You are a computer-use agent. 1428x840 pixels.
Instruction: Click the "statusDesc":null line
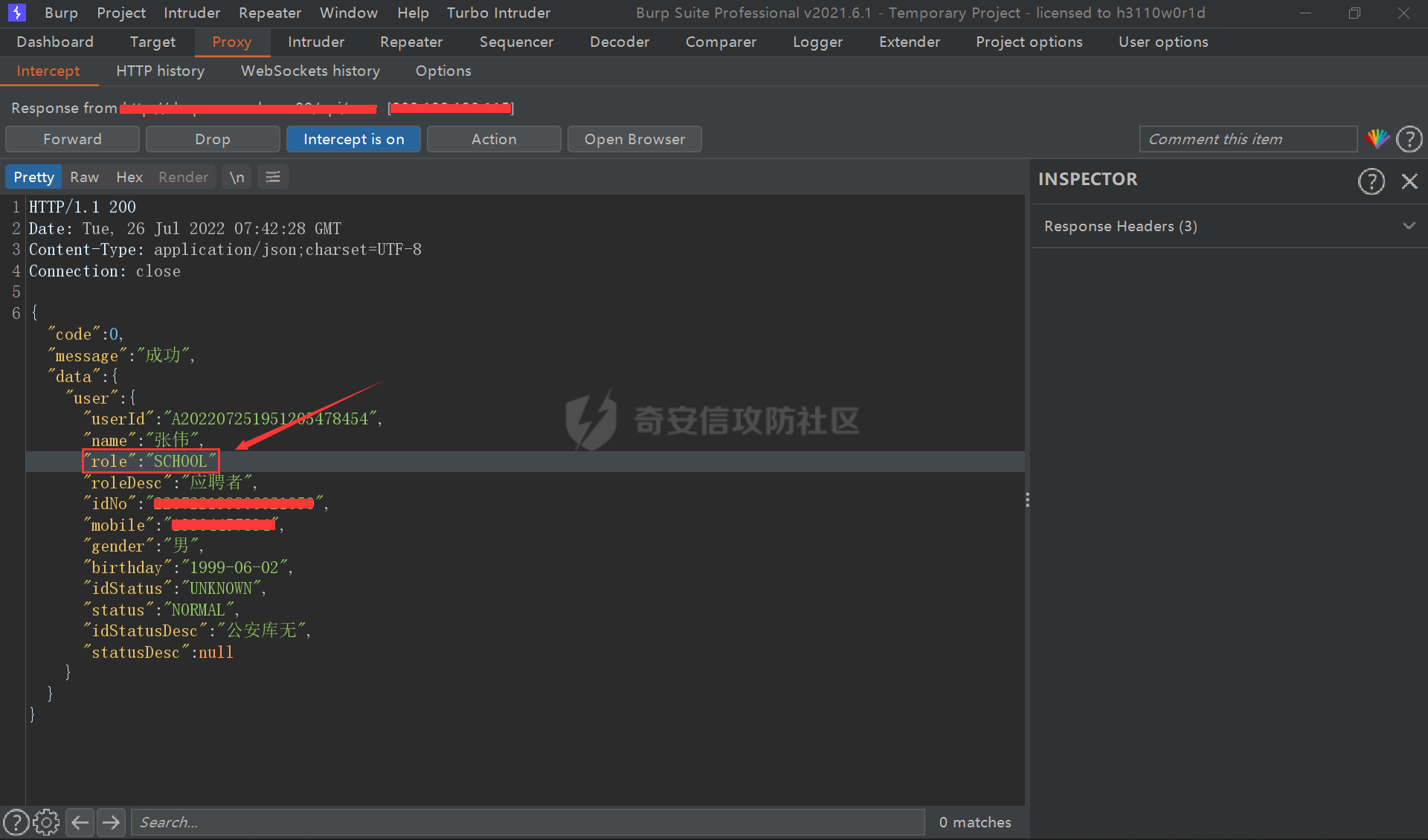point(159,653)
